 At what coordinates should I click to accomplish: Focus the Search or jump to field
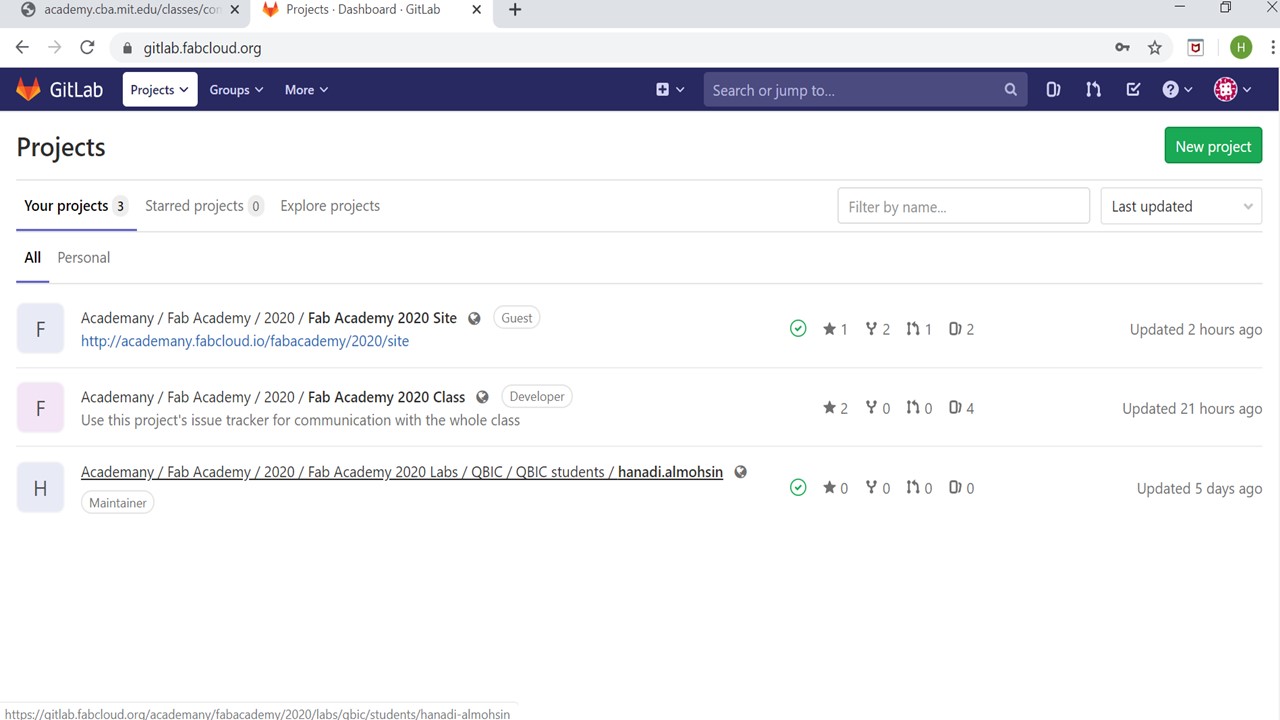pyautogui.click(x=864, y=90)
